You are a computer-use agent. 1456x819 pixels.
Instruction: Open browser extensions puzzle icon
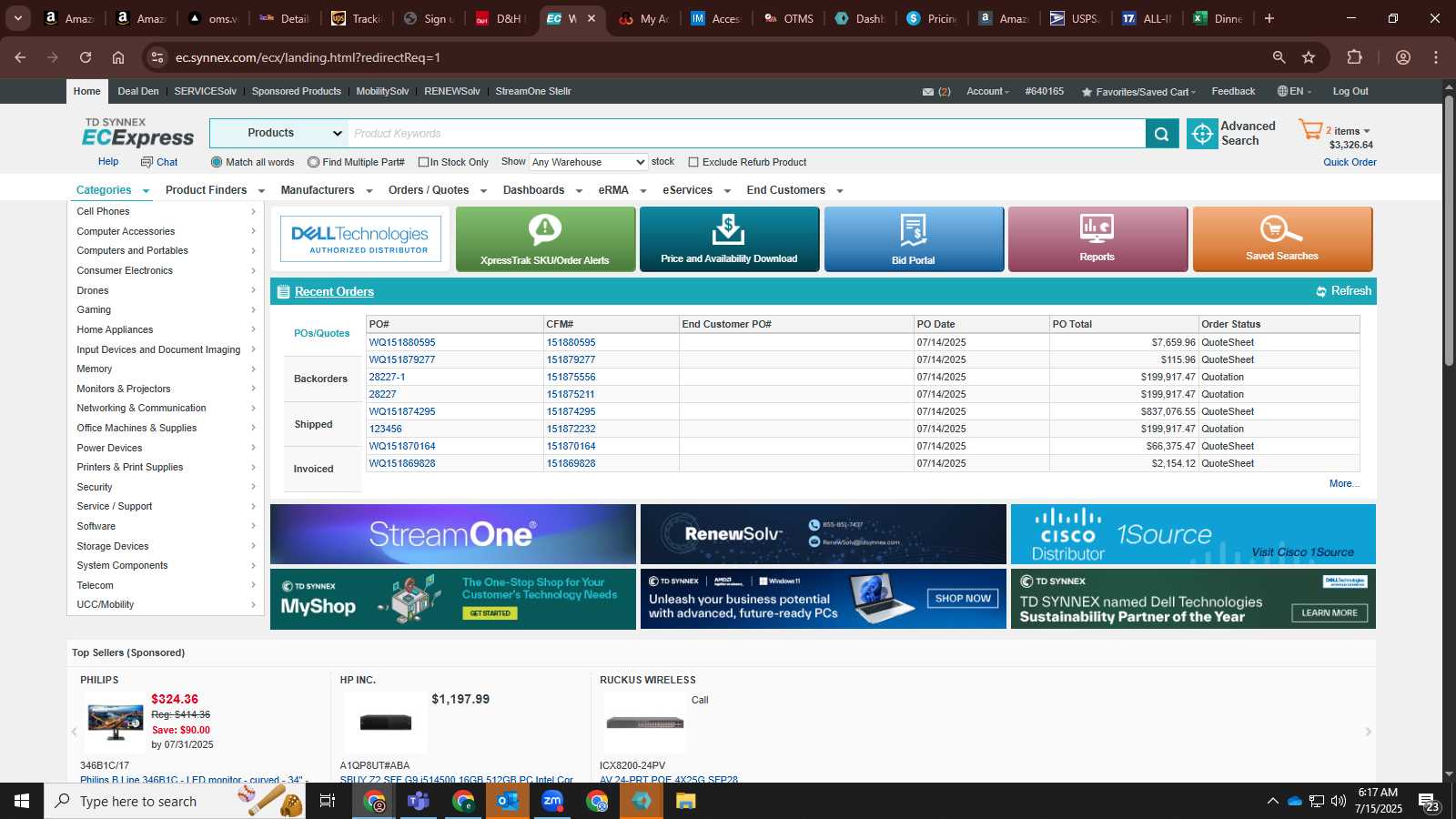coord(1354,57)
